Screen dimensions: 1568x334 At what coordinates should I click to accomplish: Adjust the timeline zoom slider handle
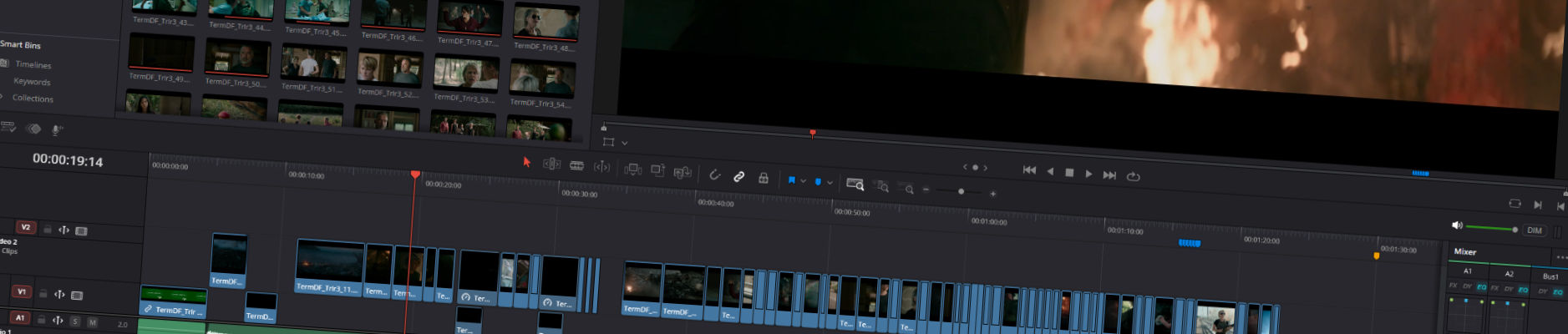(961, 191)
